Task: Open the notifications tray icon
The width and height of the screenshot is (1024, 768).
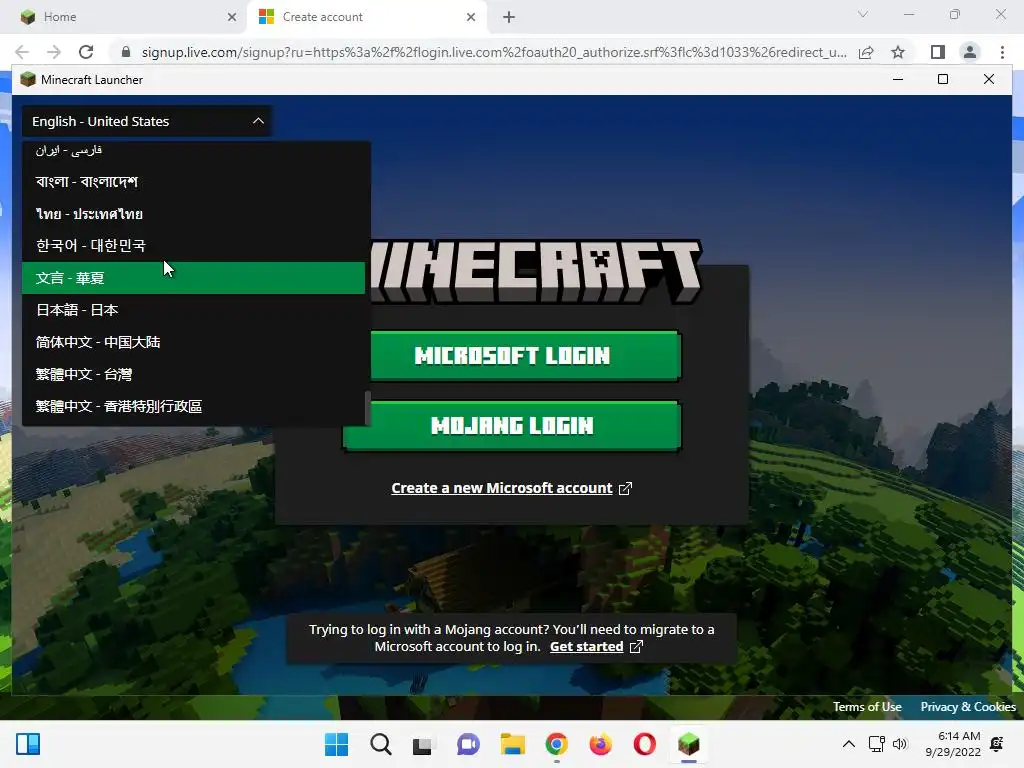Action: (x=997, y=744)
